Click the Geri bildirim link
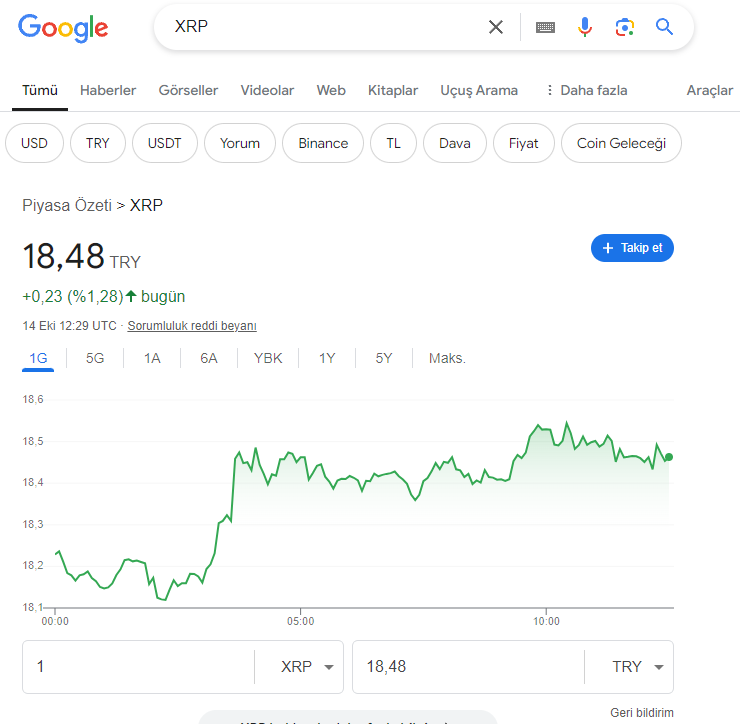Viewport: 740px width, 724px height. 642,713
